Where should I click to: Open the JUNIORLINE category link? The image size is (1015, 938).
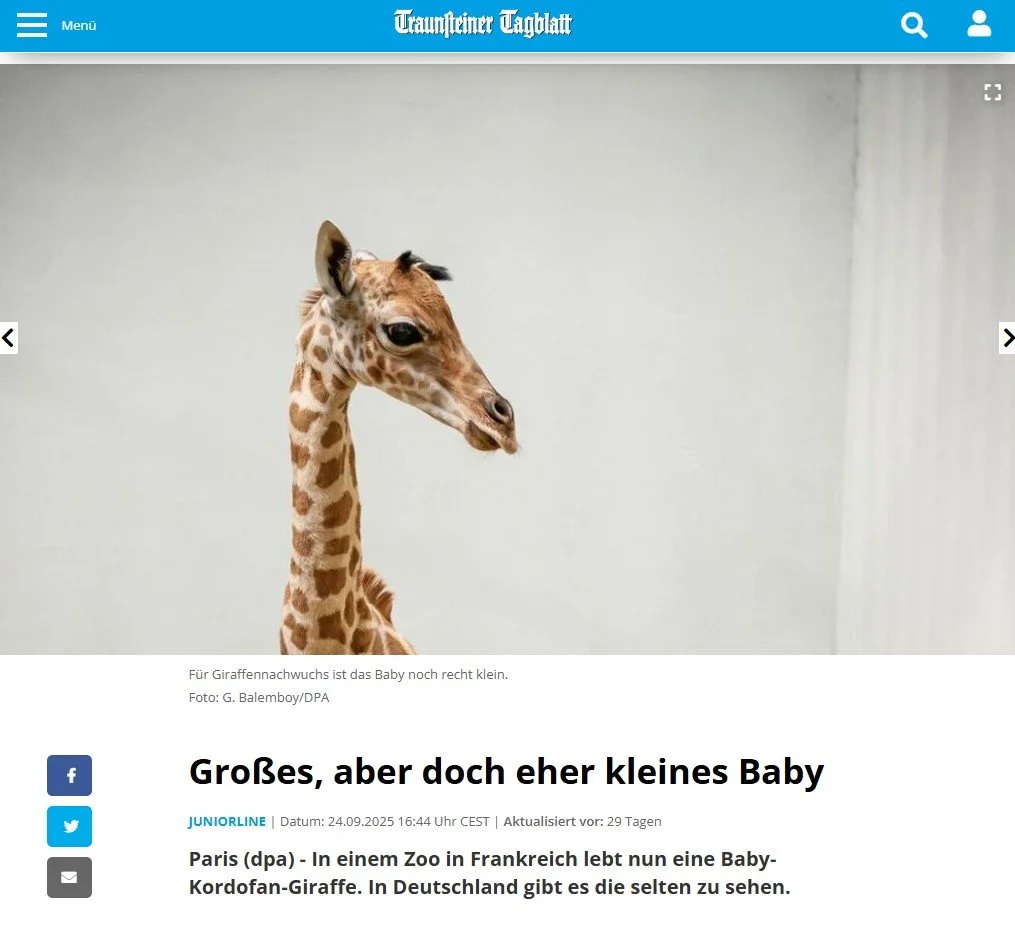point(227,821)
